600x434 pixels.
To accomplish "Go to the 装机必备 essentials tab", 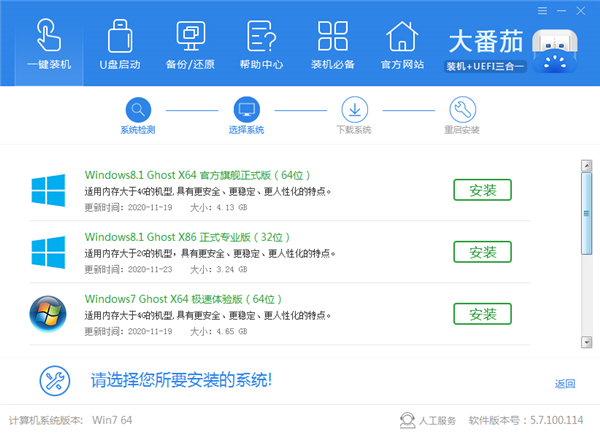I will click(333, 45).
